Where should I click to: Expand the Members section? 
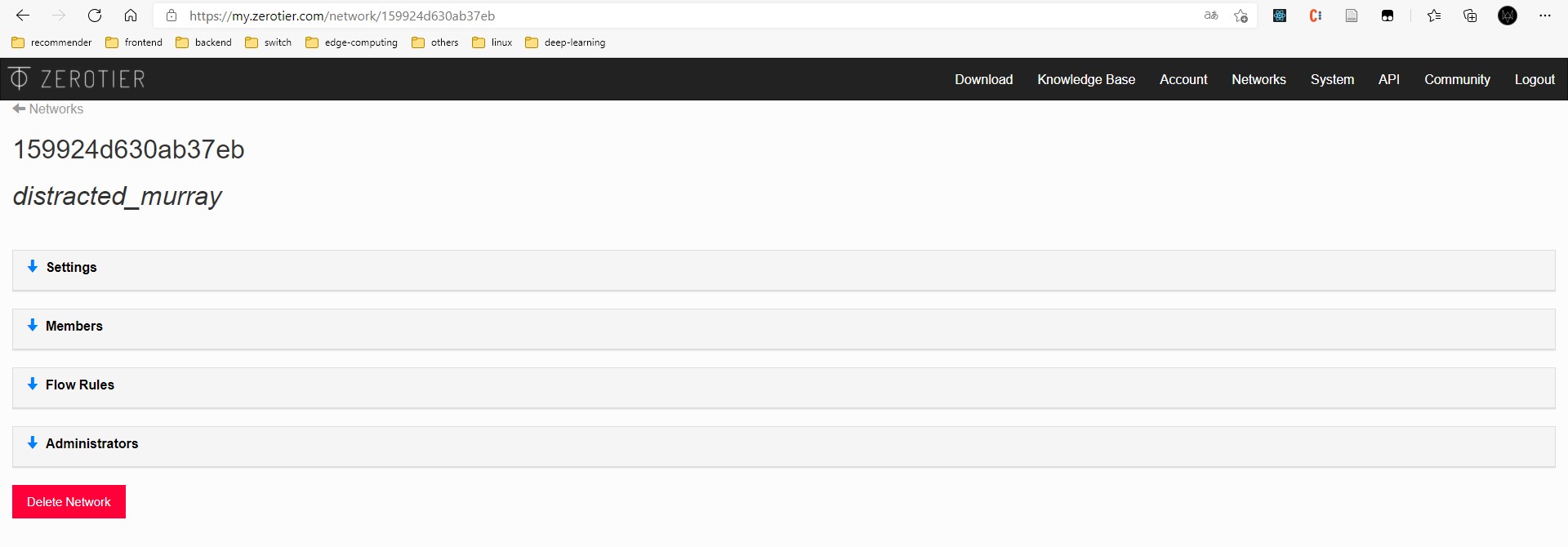[73, 326]
